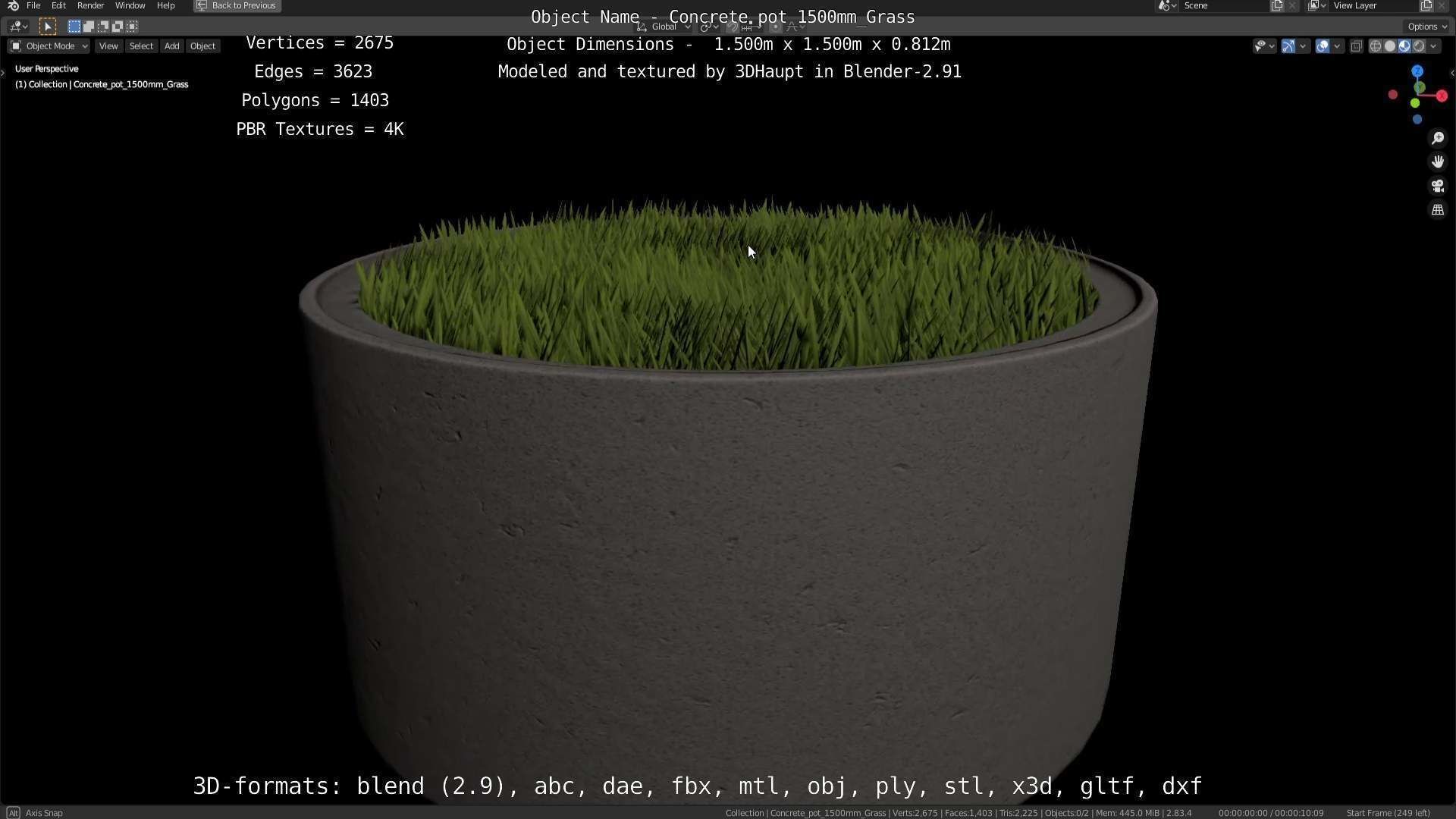Viewport: 1456px width, 819px height.
Task: Click the Scene name field
Action: [x=1225, y=5]
